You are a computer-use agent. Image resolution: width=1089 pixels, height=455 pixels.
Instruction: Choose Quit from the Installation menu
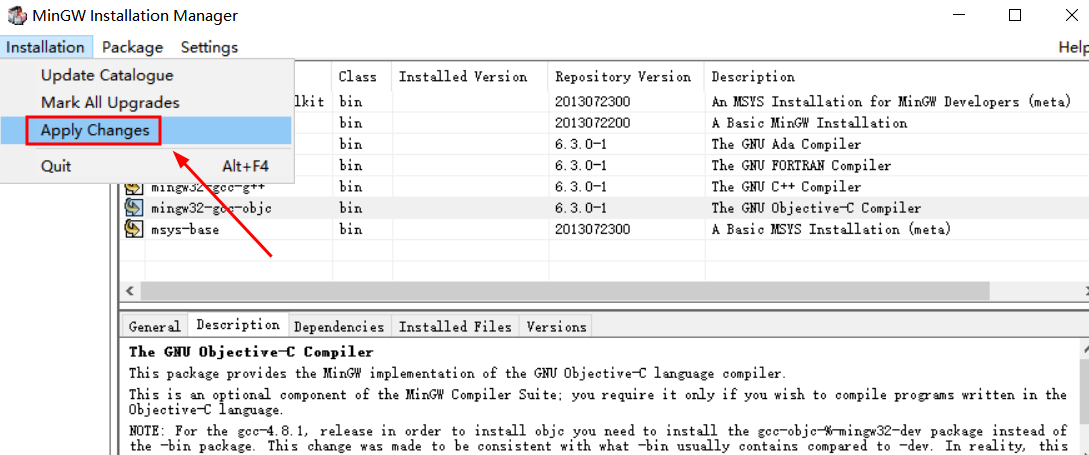point(56,166)
